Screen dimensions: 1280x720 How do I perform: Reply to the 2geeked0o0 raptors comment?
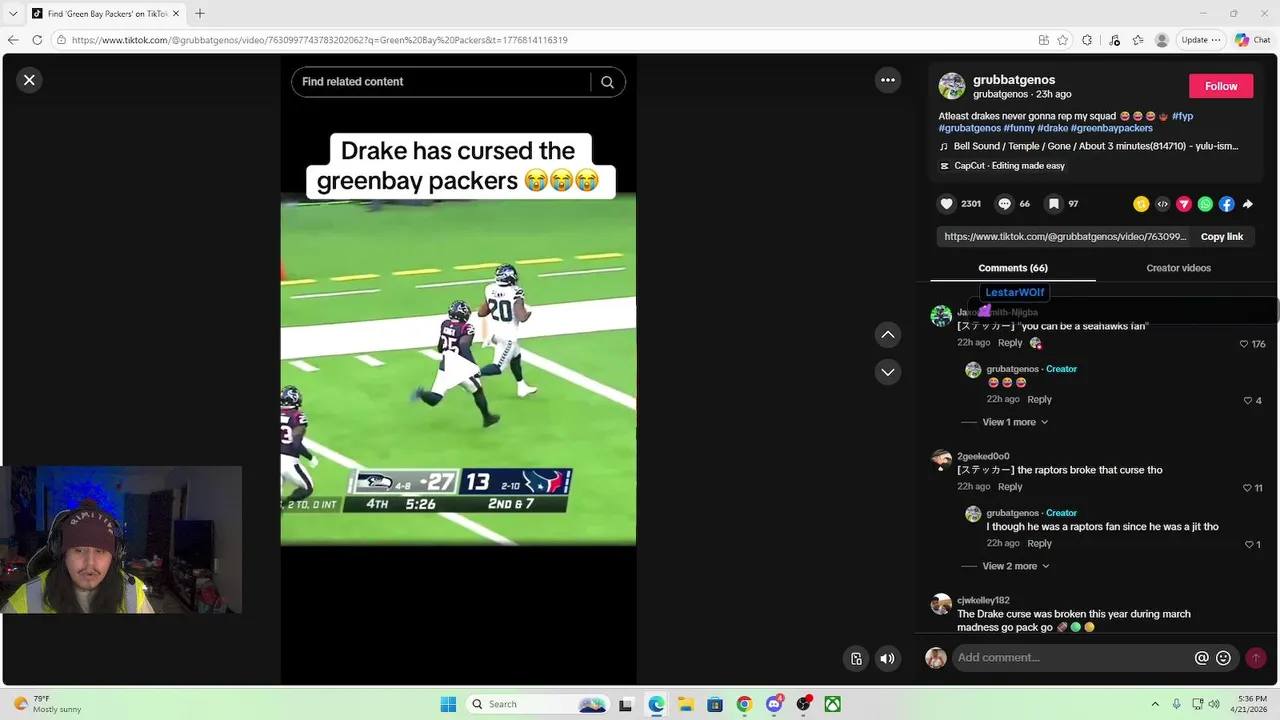[1010, 487]
